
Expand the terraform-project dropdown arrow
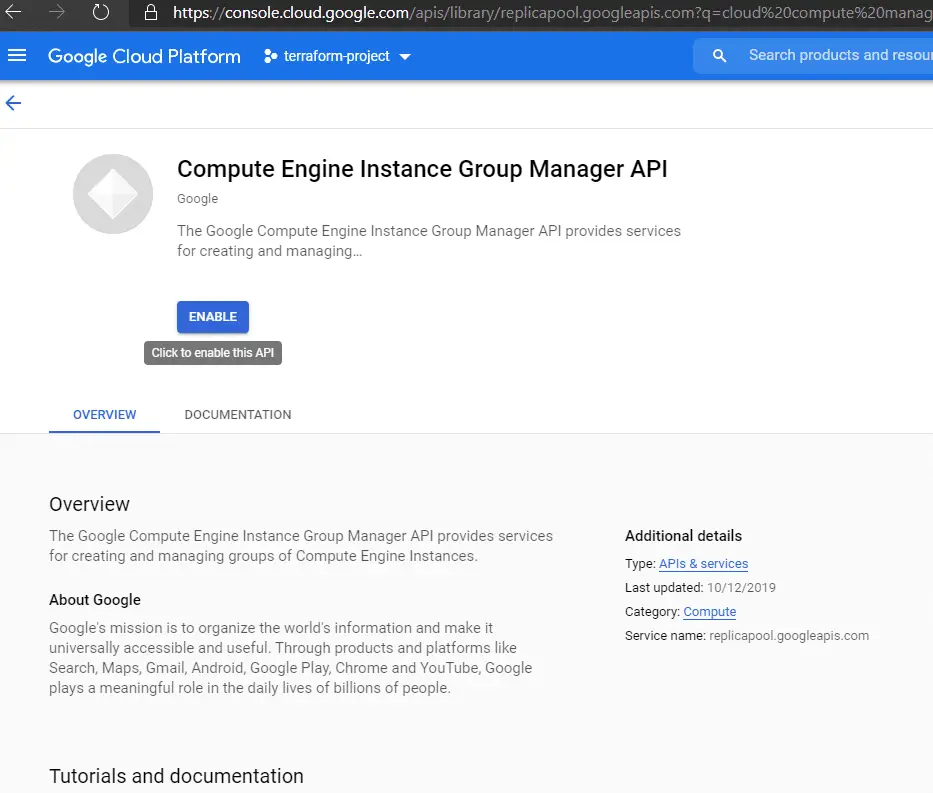(x=405, y=57)
